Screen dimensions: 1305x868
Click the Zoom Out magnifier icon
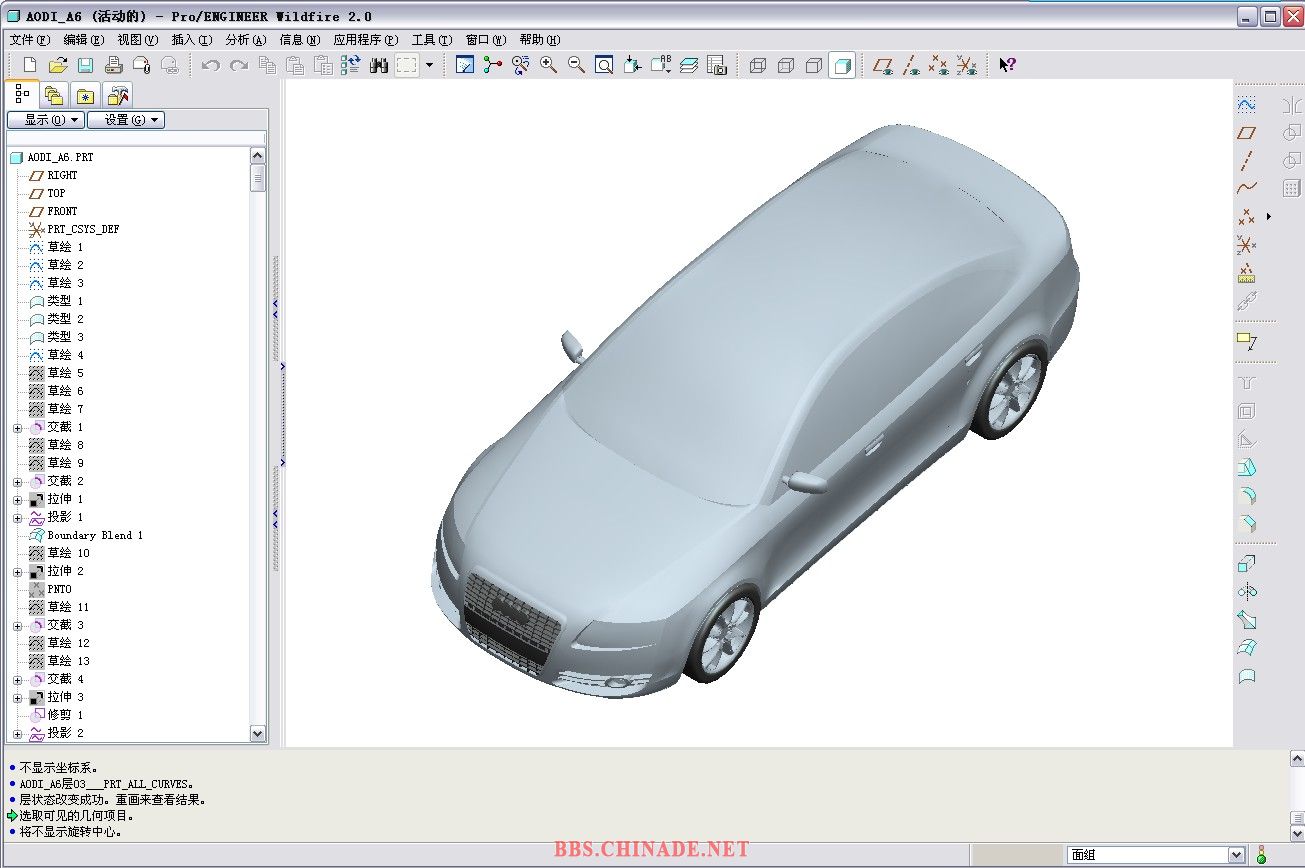577,65
